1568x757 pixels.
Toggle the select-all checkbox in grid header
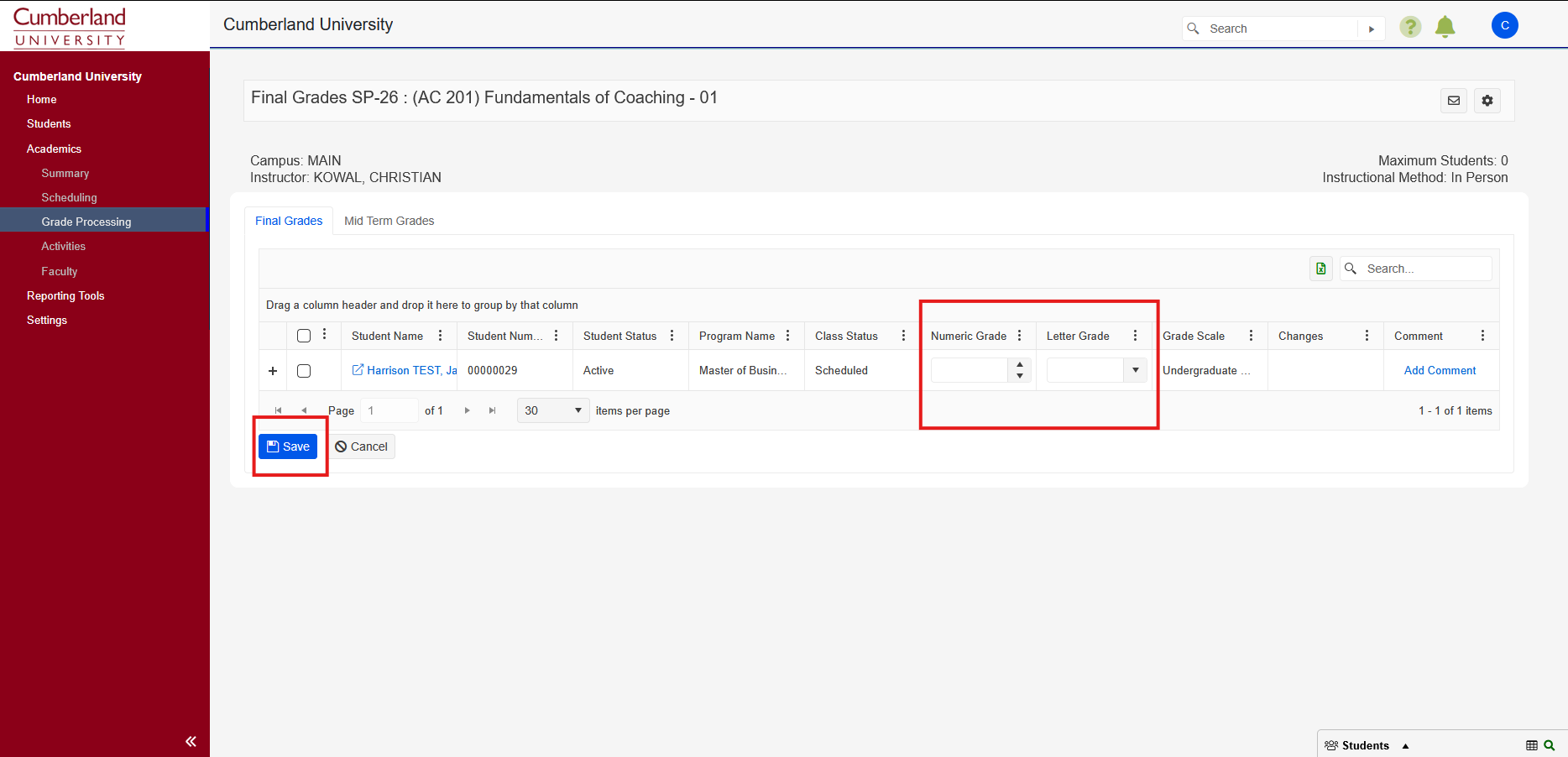(x=304, y=336)
